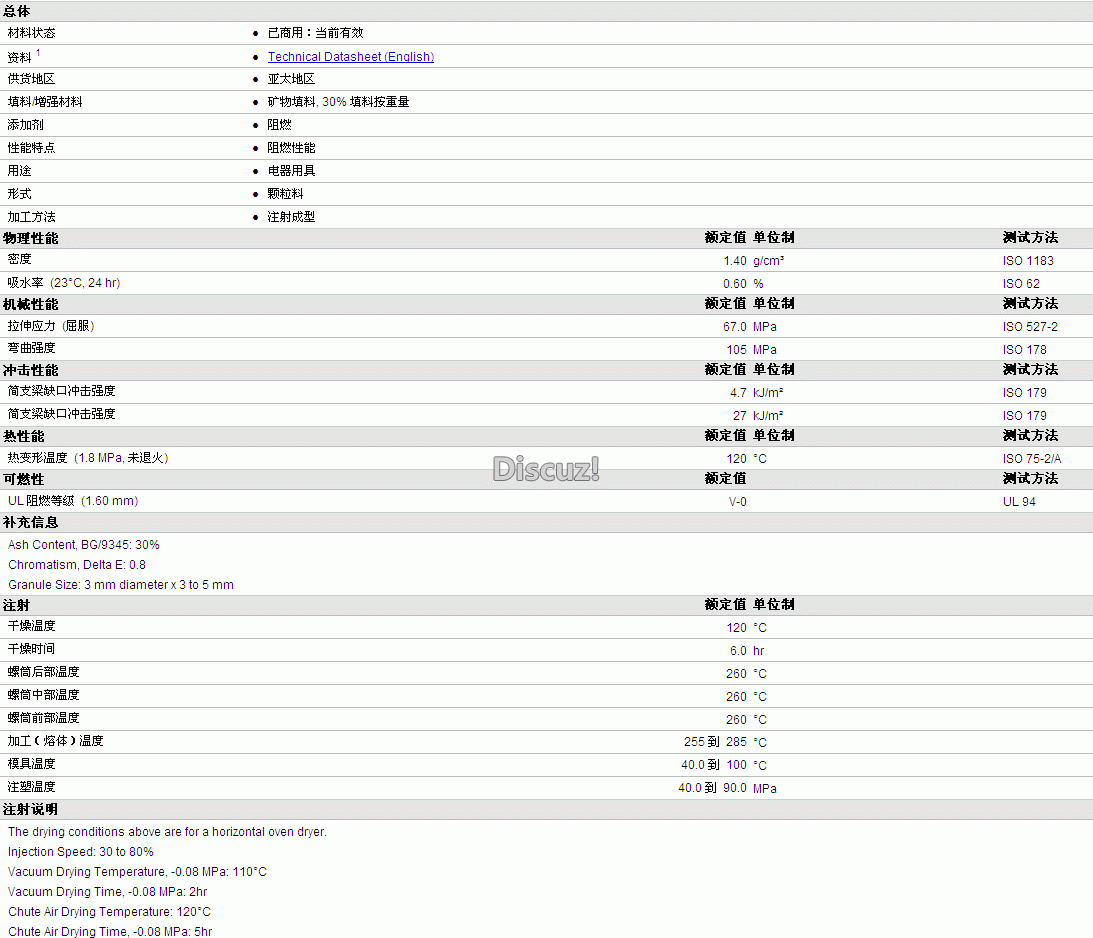Select the 注塑温度 range 40.0 到 90.0
Image resolution: width=1093 pixels, height=938 pixels.
coord(712,788)
